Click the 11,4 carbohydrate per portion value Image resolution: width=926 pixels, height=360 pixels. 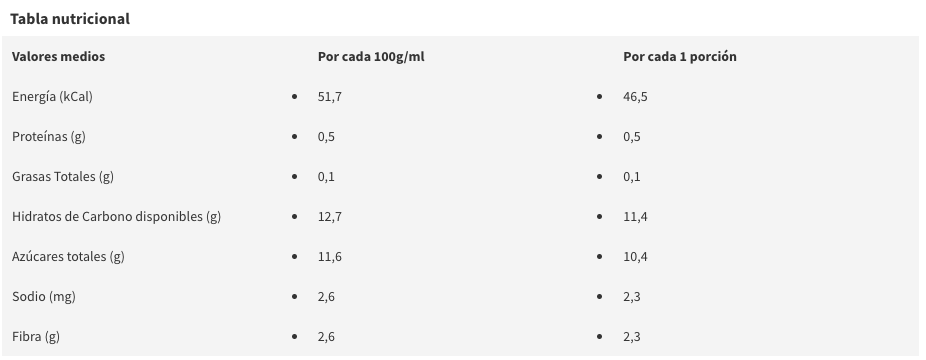tap(635, 217)
